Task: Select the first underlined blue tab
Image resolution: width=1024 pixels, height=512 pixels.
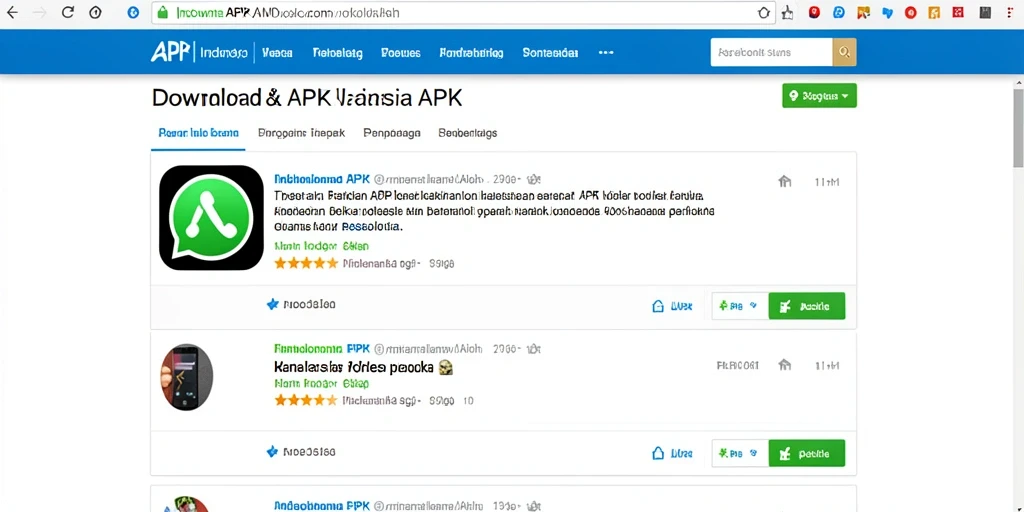Action: [x=199, y=133]
